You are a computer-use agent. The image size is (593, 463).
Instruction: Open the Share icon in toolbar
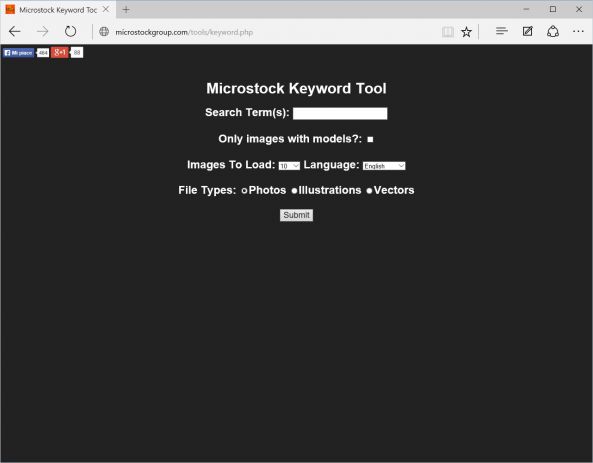[x=553, y=31]
